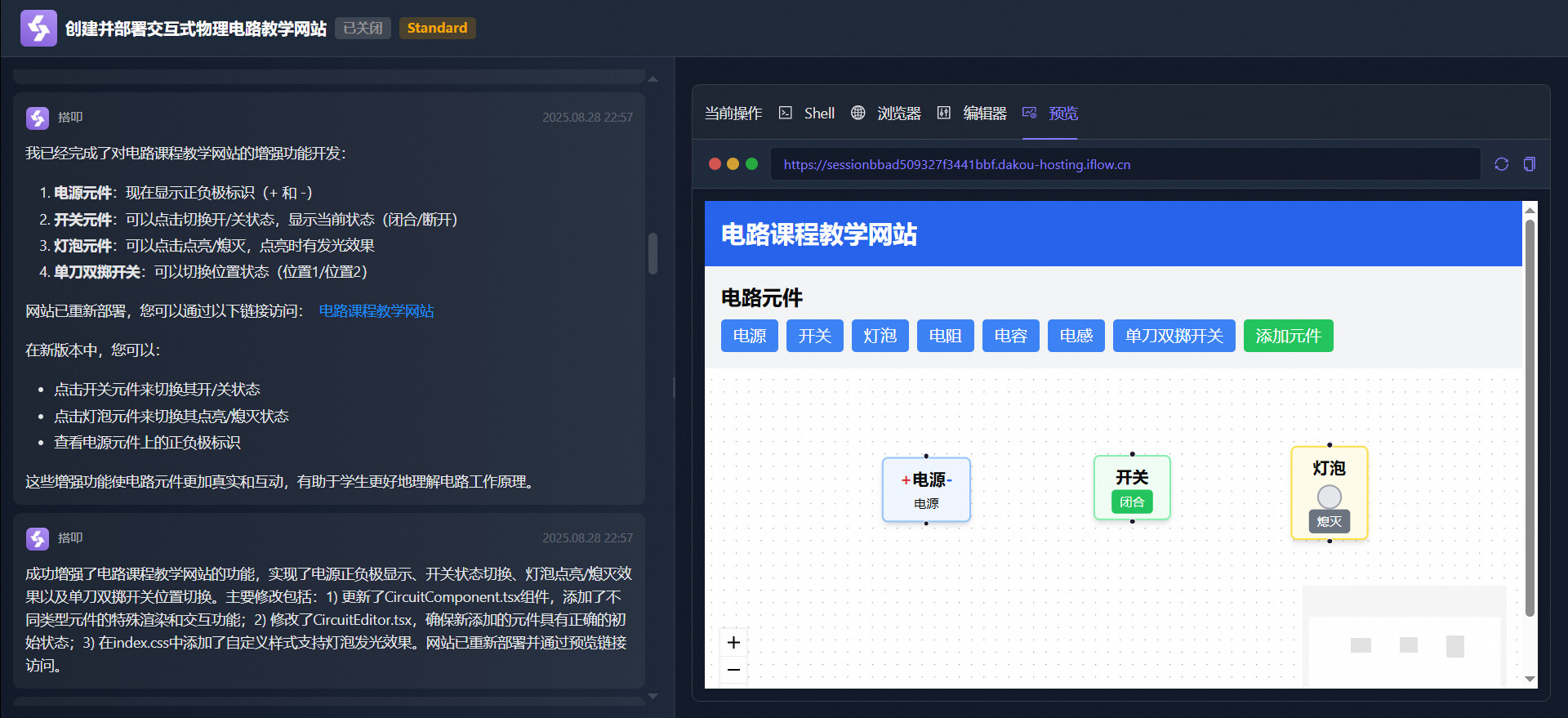Click the green dot in the preview browser bar
Image resolution: width=1568 pixels, height=718 pixels.
[x=751, y=164]
